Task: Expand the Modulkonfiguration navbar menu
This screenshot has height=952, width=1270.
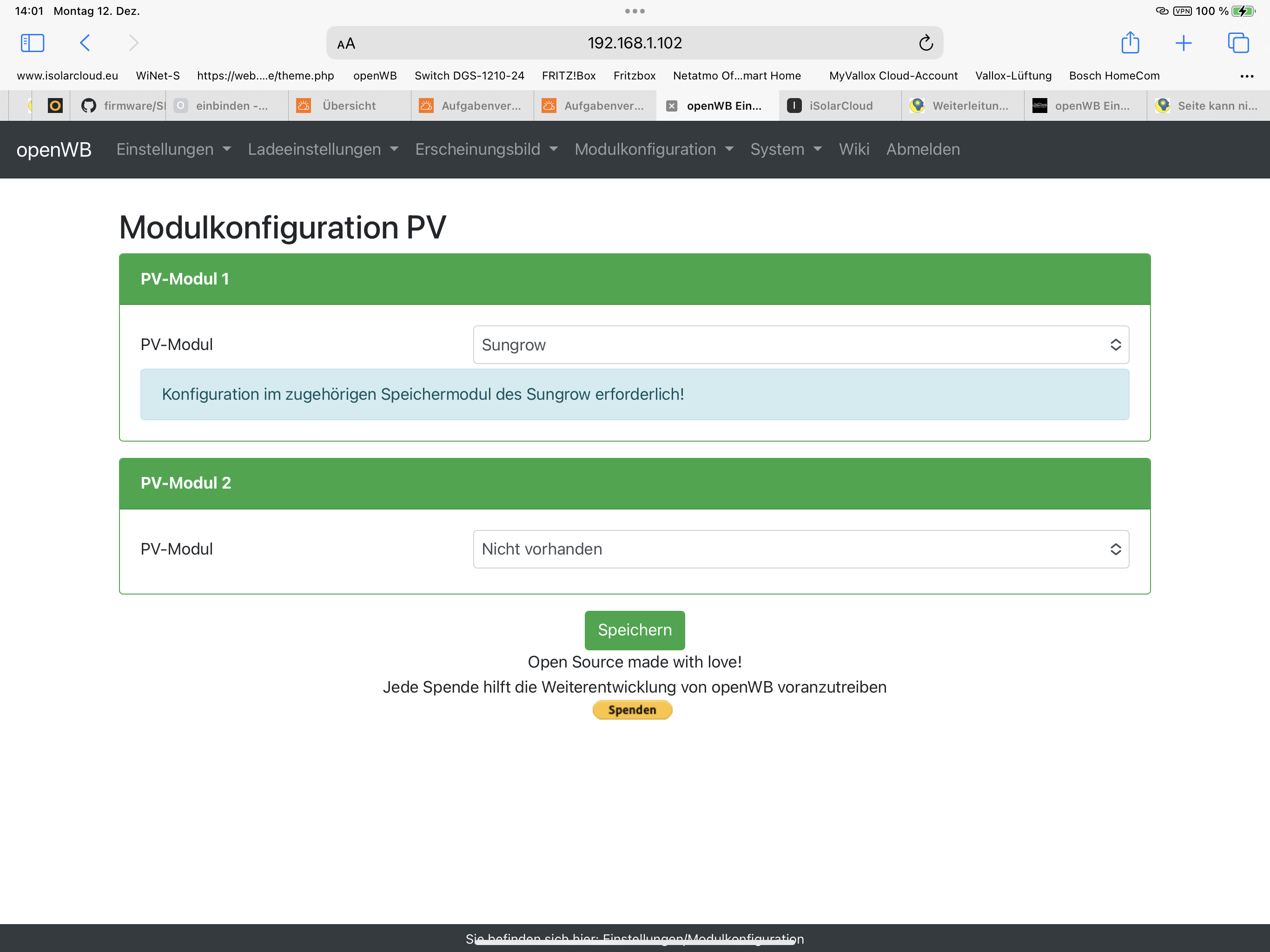Action: coord(654,149)
